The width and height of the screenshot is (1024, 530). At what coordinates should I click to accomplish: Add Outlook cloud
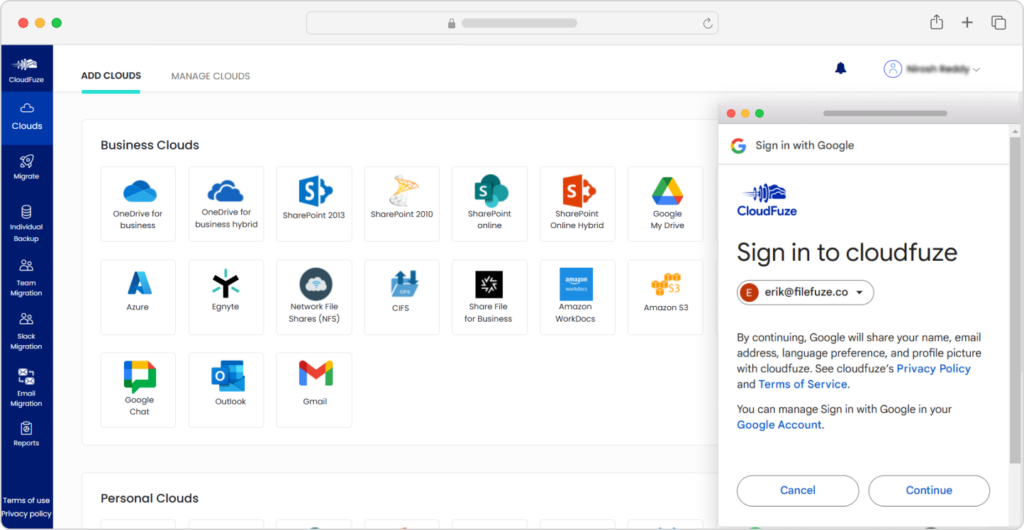tap(226, 390)
